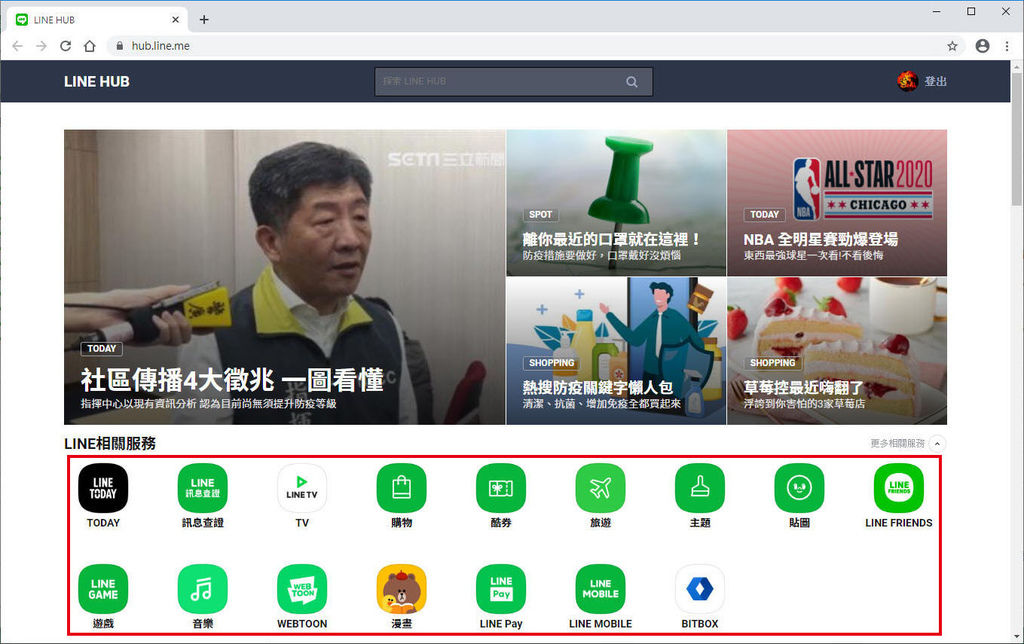This screenshot has height=644, width=1024.
Task: Open the 草莓控最近嗨翻了 shopping card
Action: 837,351
